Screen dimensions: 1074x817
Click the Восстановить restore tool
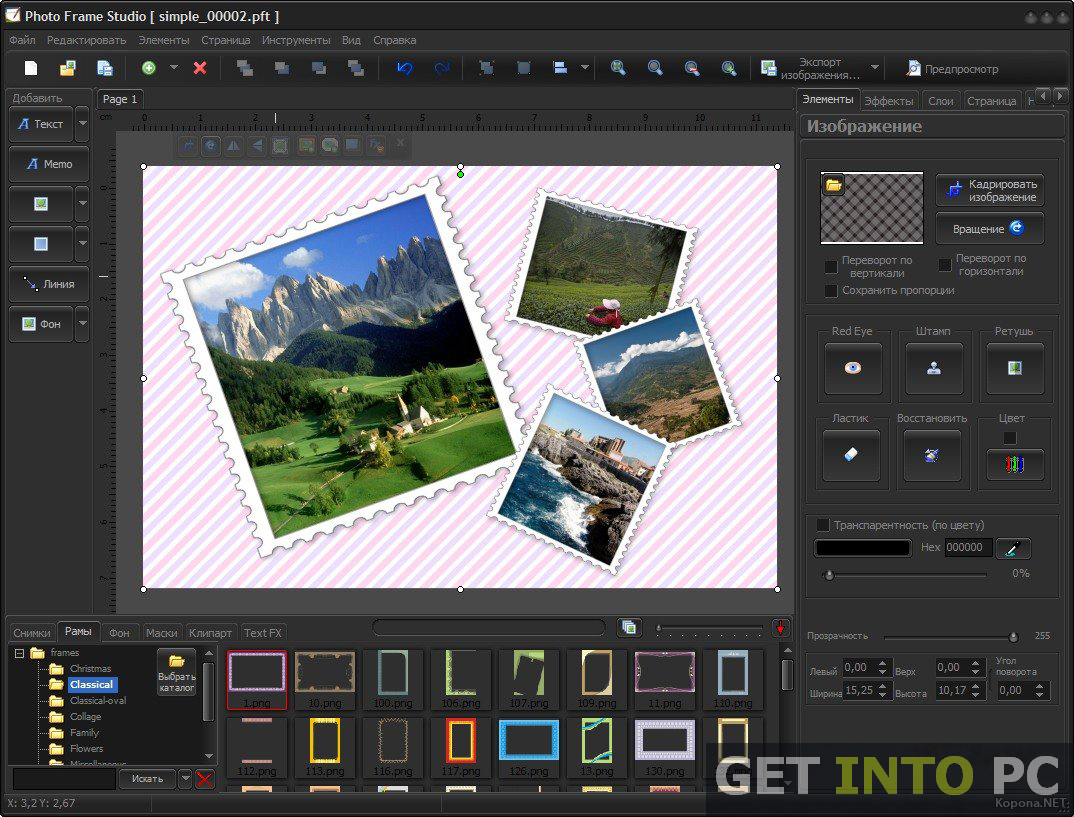pyautogui.click(x=932, y=455)
